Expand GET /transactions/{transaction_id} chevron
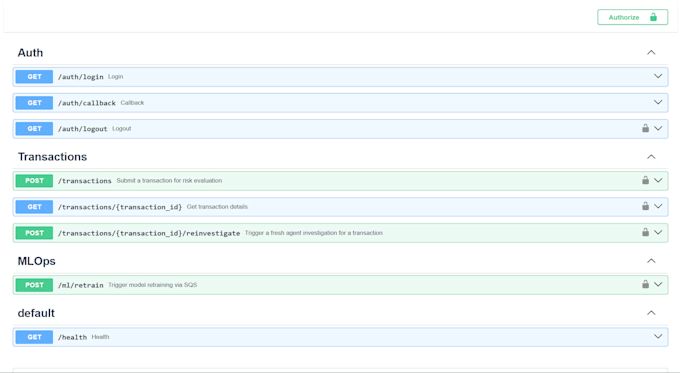Viewport: 680px width, 373px height. (658, 206)
